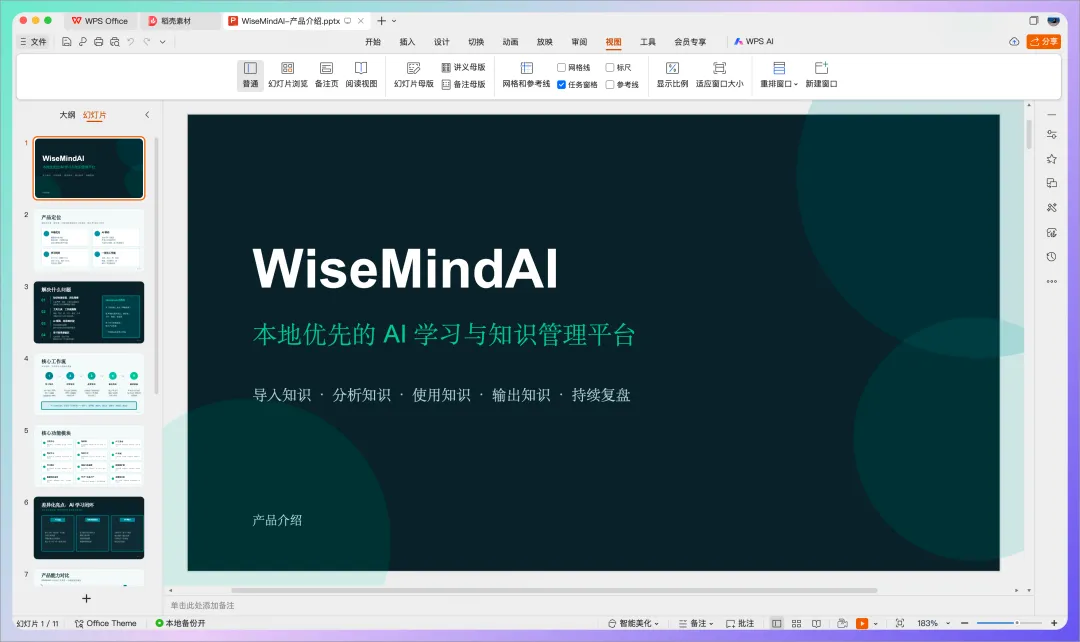Click the zoom in plus button
The image size is (1080, 642).
click(x=1054, y=623)
